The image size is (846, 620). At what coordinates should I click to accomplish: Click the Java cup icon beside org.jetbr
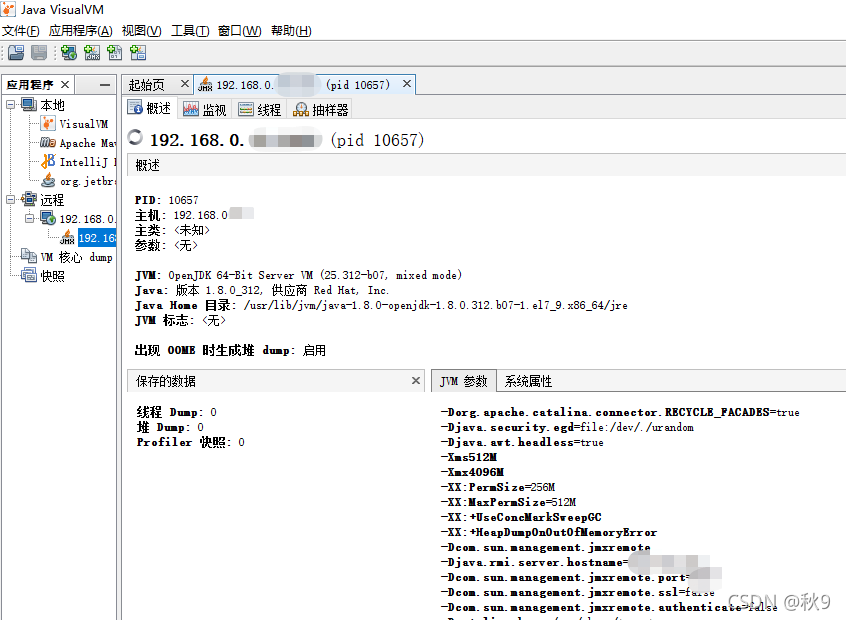pos(48,180)
